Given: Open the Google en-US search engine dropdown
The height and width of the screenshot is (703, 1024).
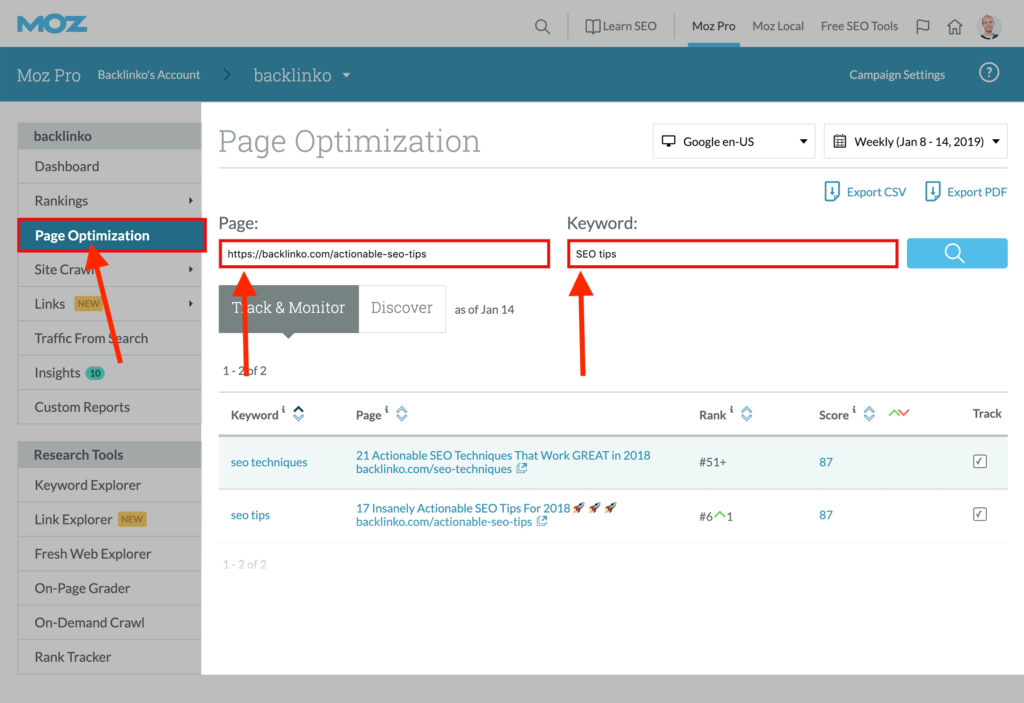Looking at the screenshot, I should pyautogui.click(x=733, y=142).
